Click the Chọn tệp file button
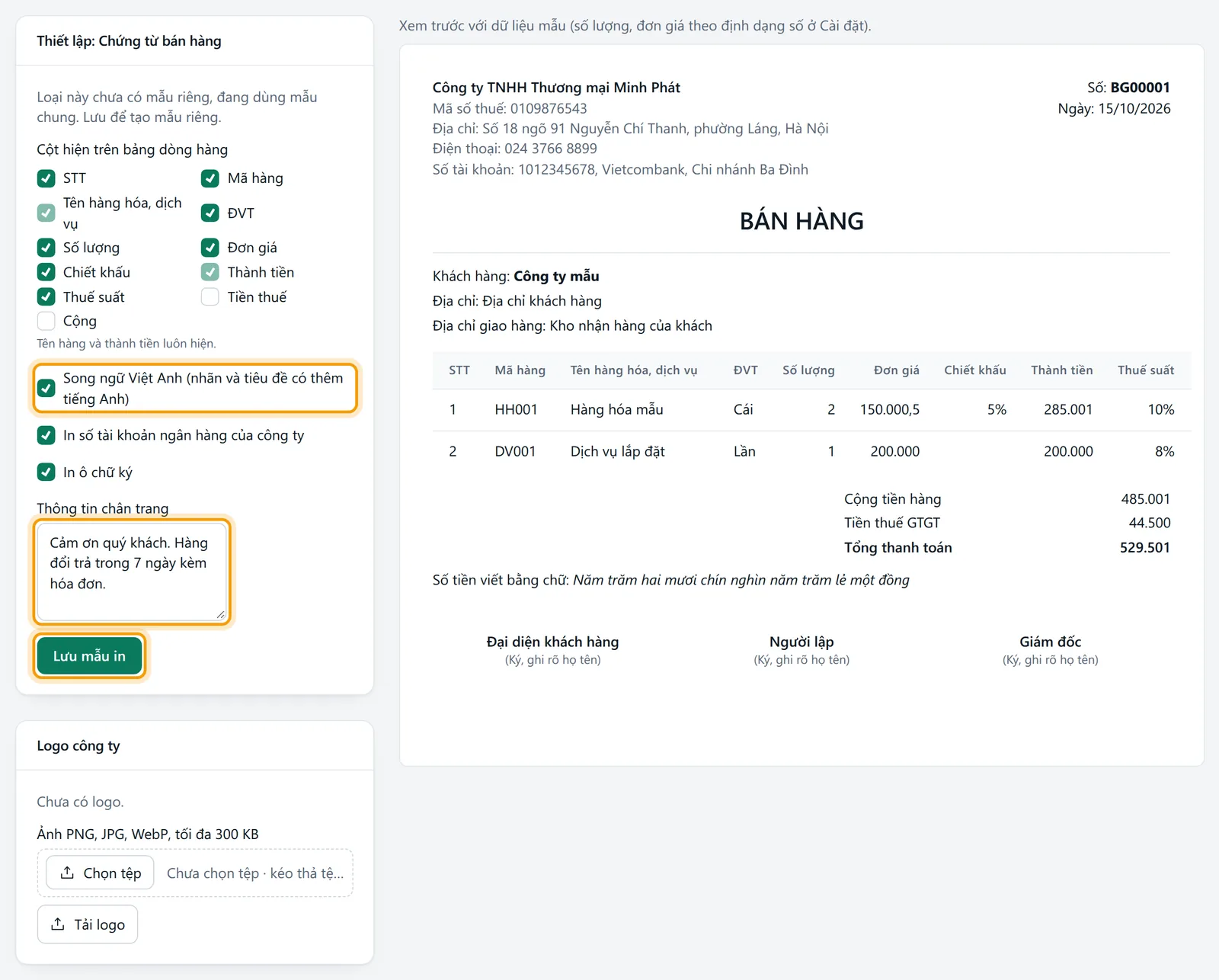Viewport: 1219px width, 980px height. tap(100, 873)
